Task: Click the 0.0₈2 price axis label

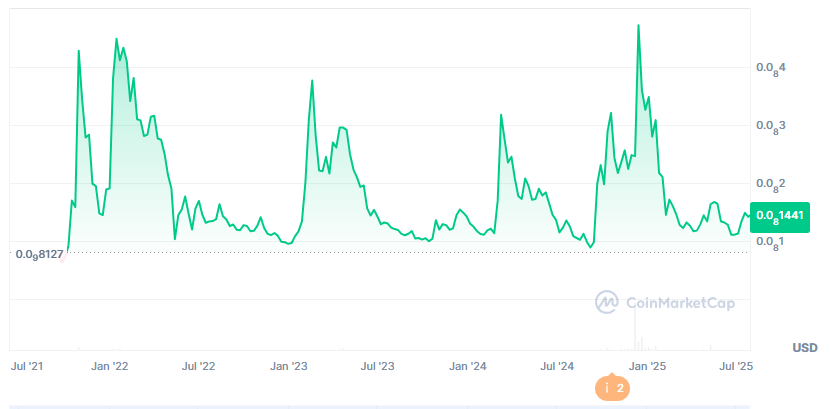Action: pos(770,185)
